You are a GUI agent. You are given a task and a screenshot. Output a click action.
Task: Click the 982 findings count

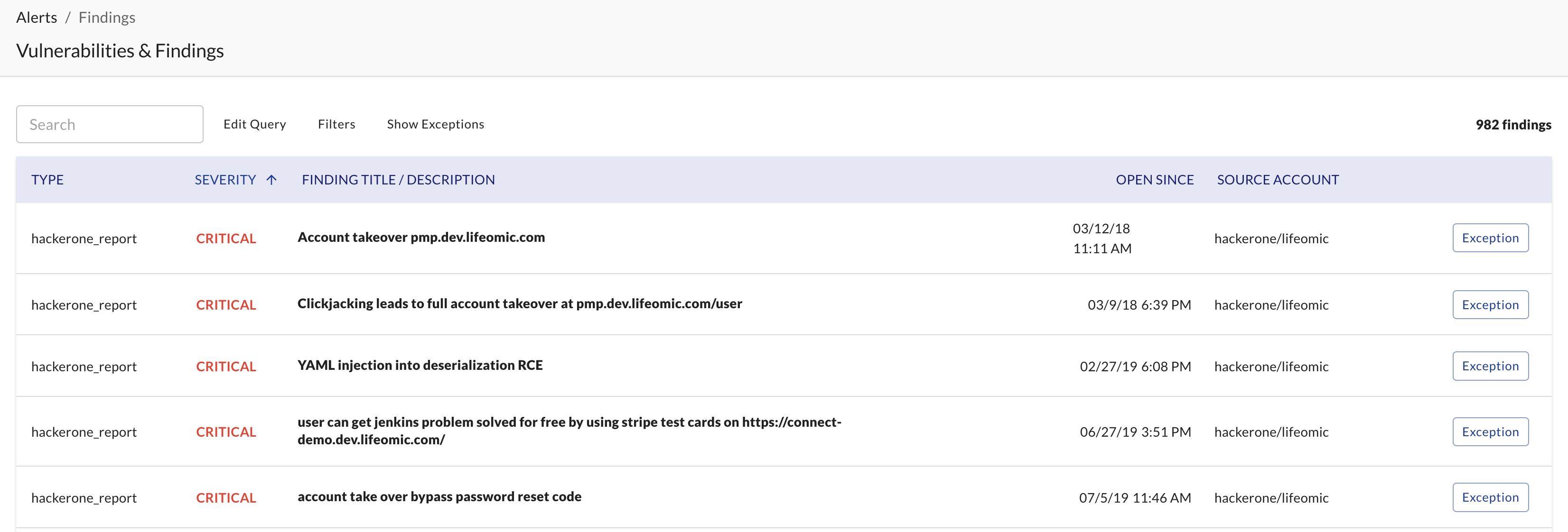[1513, 125]
